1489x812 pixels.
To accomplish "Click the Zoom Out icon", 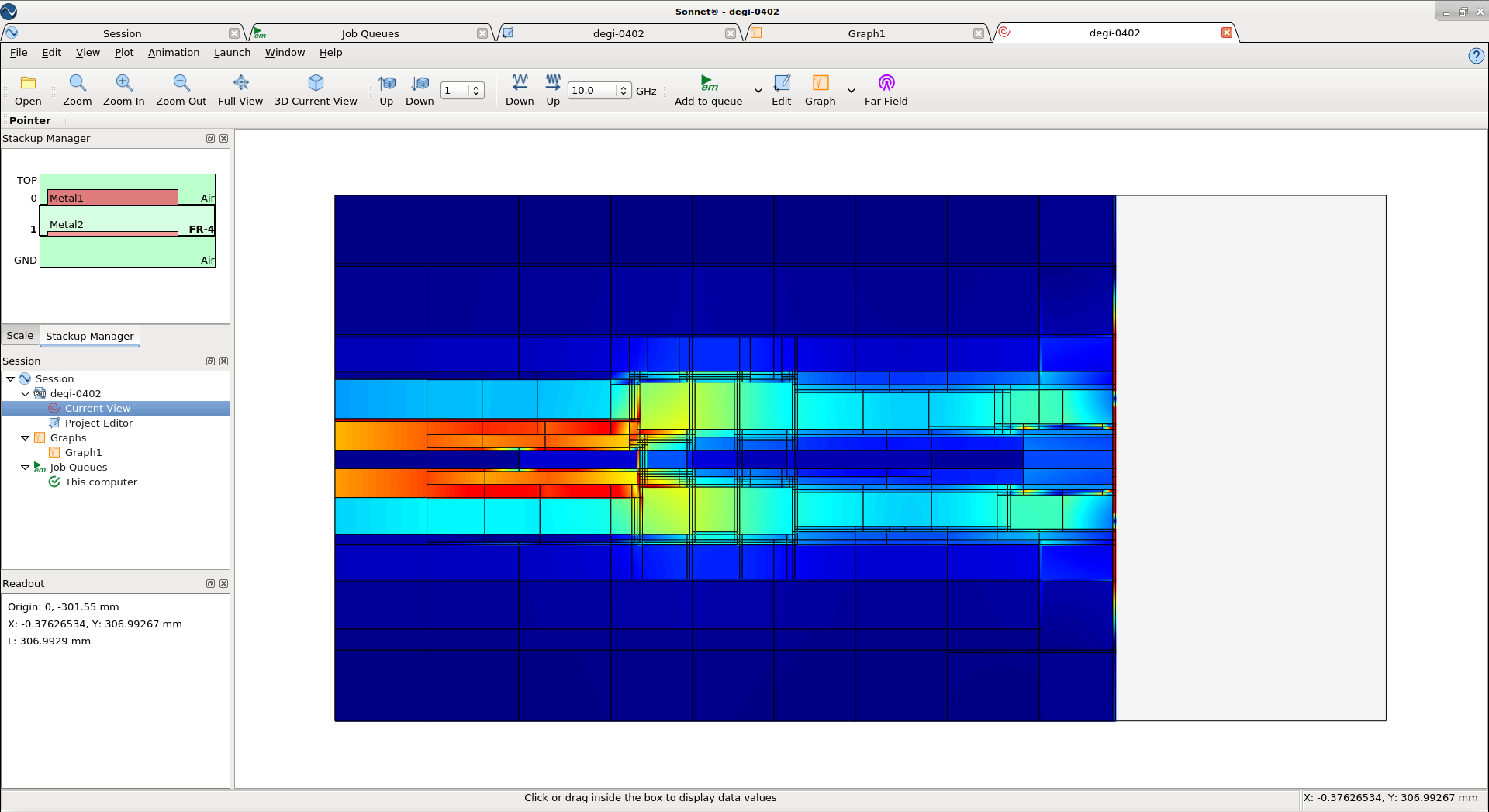I will pyautogui.click(x=181, y=83).
